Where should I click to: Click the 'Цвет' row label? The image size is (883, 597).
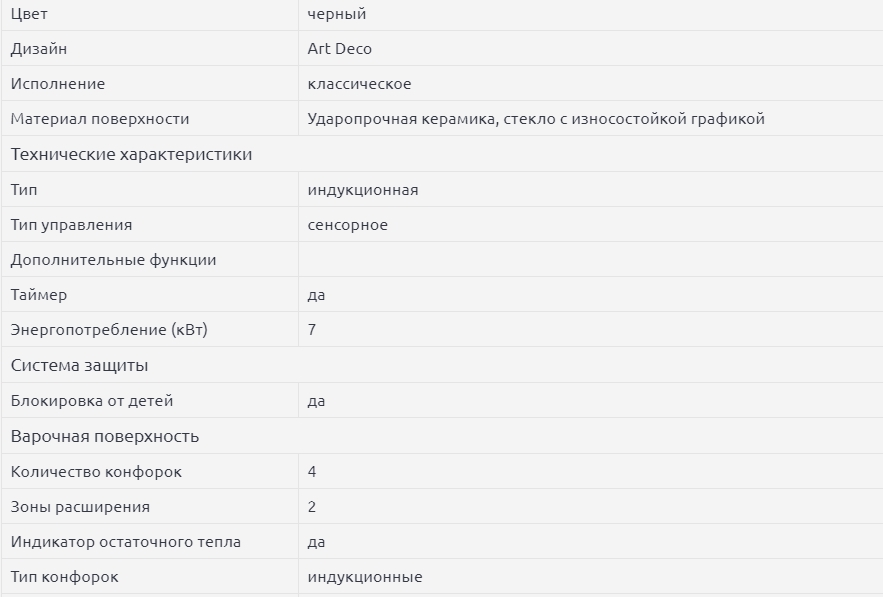[29, 14]
